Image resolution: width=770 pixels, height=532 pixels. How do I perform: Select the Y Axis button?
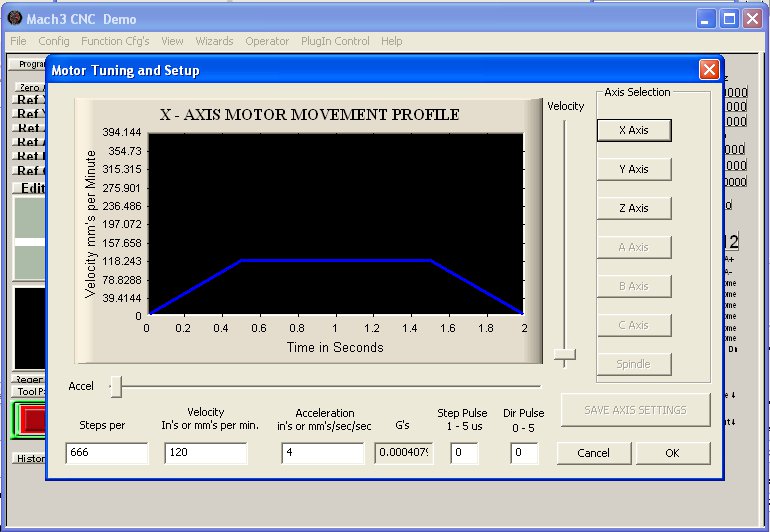(x=633, y=169)
